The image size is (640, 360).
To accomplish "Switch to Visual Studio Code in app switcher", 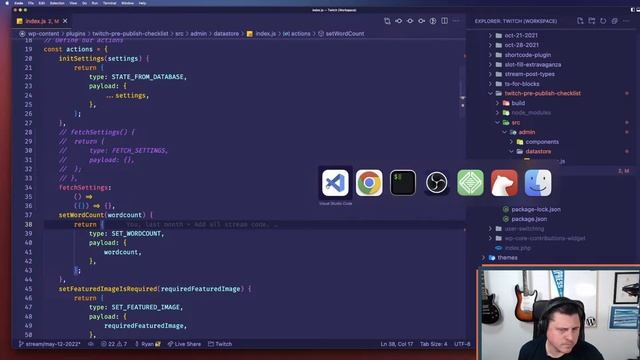I will (x=335, y=183).
